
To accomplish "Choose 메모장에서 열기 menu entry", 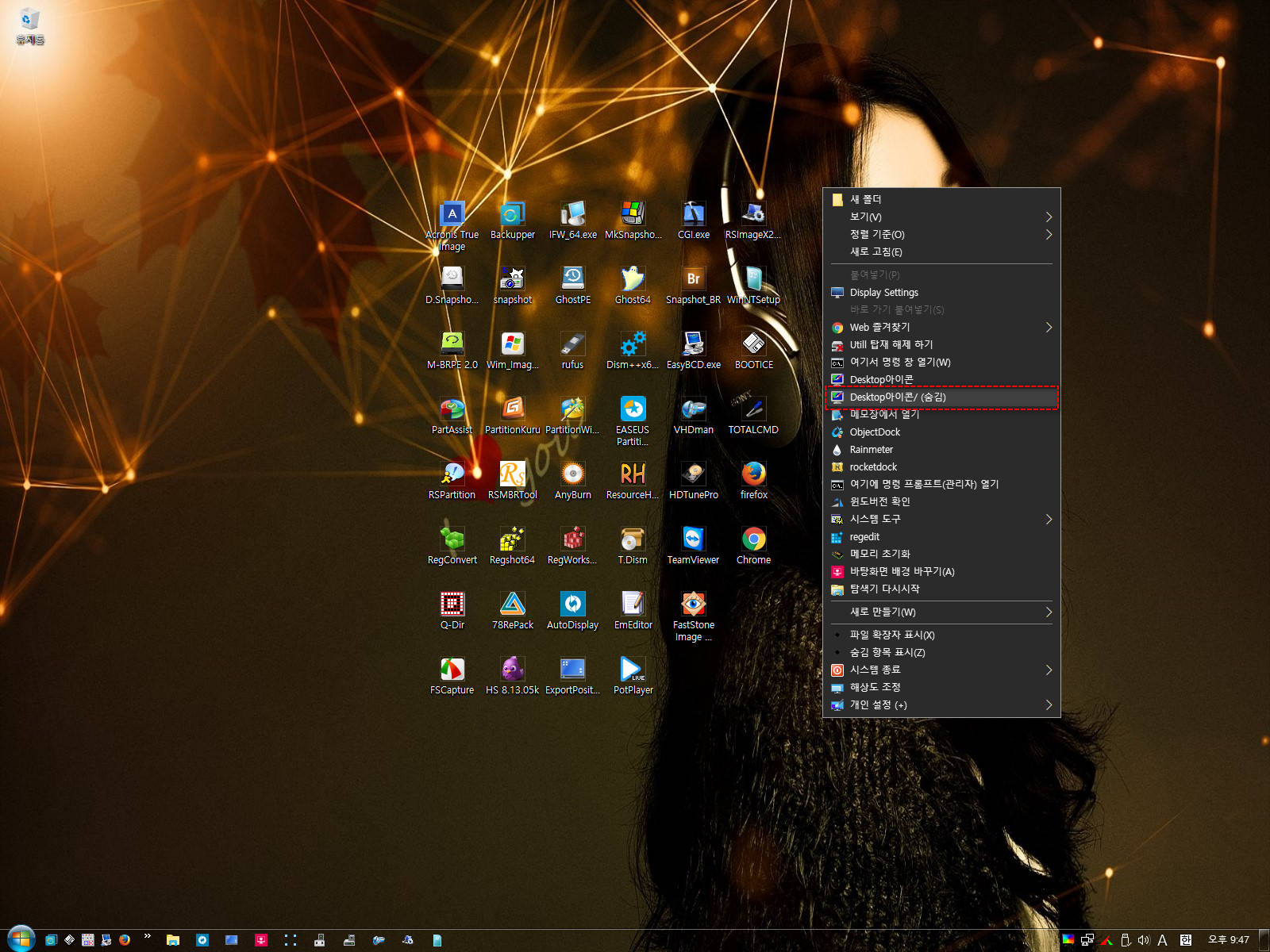I will 941,414.
